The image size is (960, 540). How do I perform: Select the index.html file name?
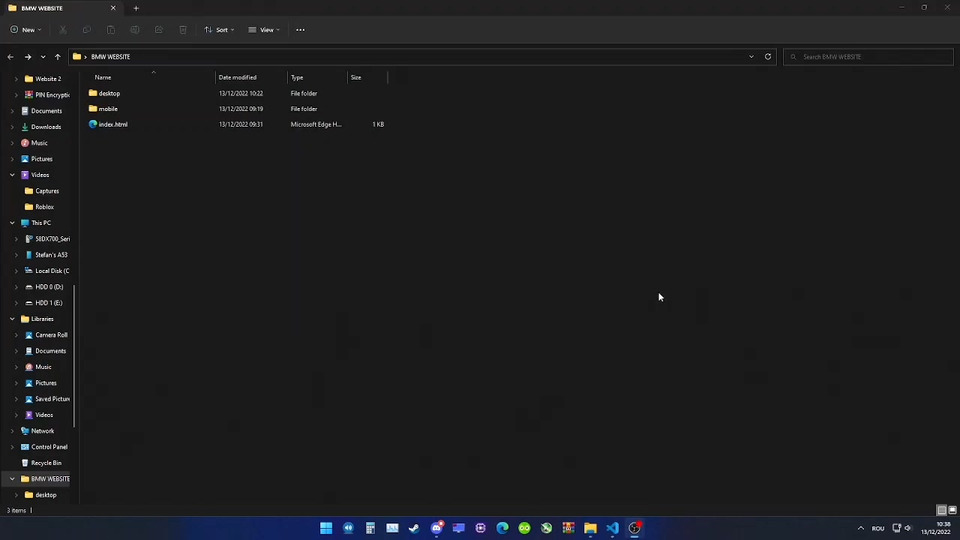pyautogui.click(x=113, y=124)
